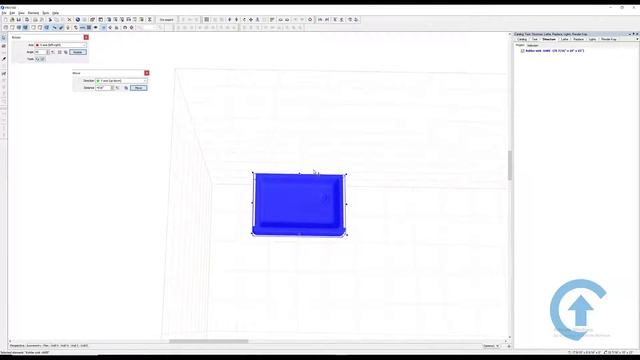Open the side panel tab overflow arrow
The image size is (640, 360).
pyautogui.click(x=637, y=39)
